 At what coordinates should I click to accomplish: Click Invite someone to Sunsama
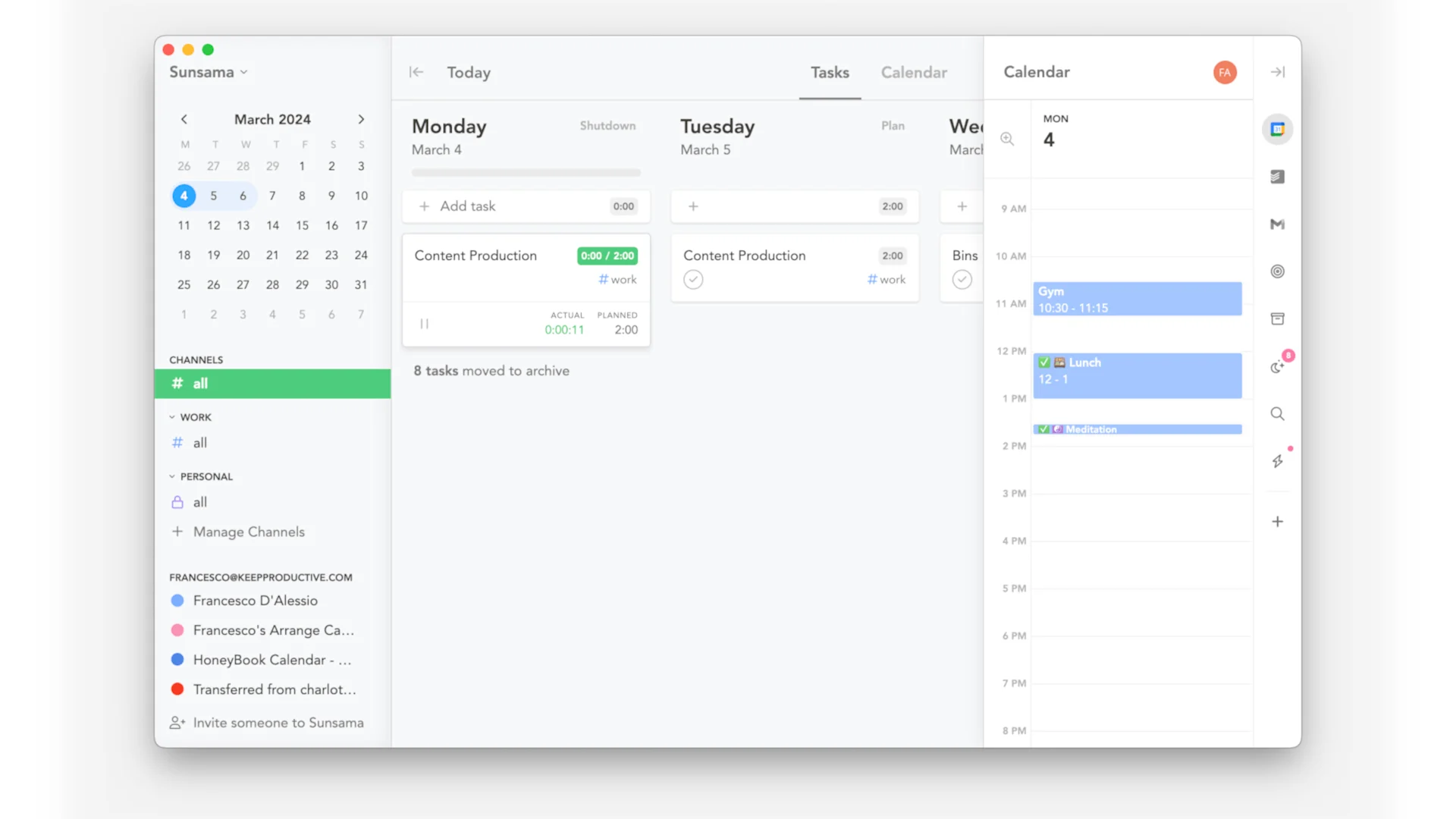point(278,722)
